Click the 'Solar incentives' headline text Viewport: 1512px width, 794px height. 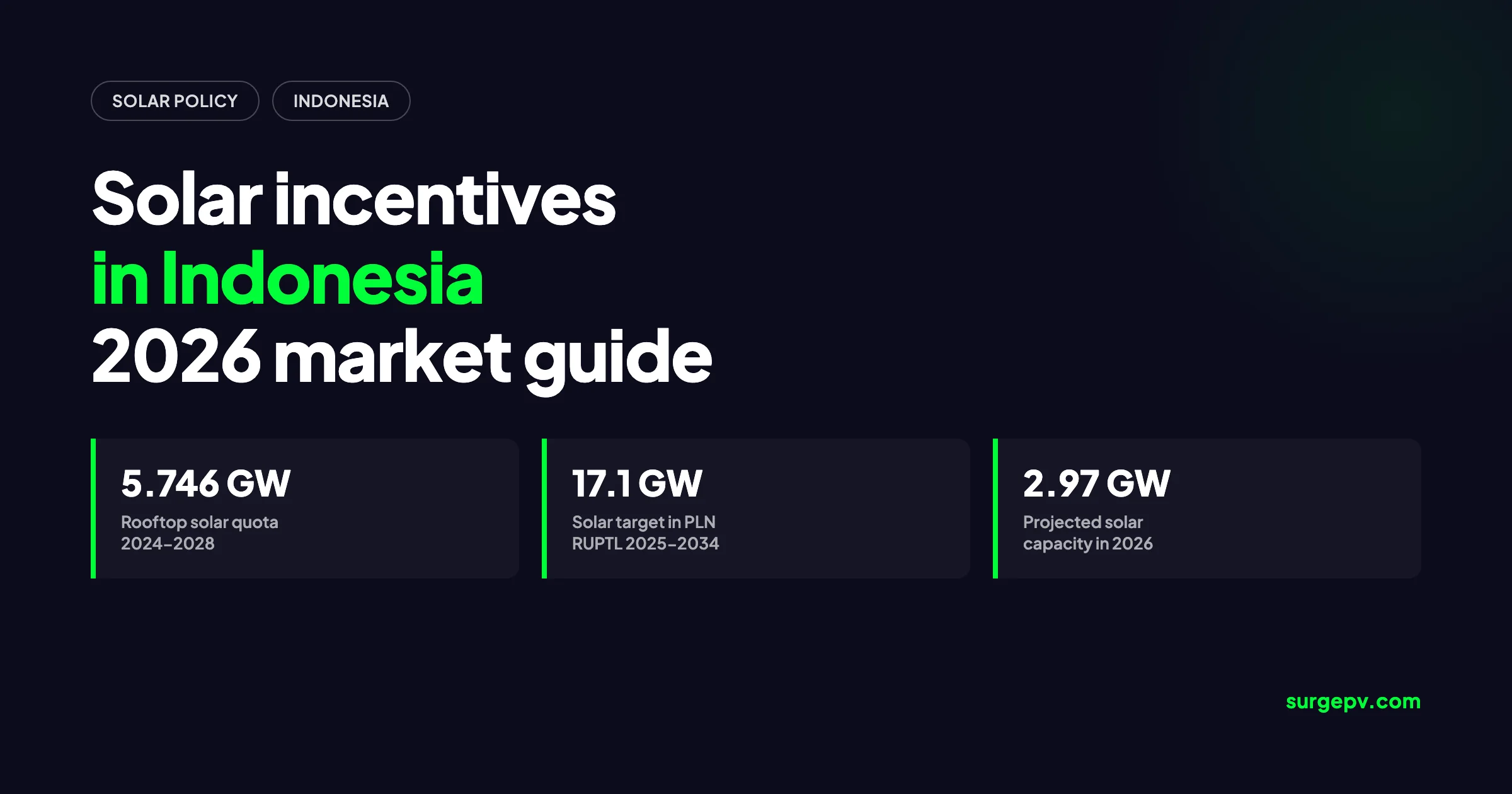[x=353, y=200]
